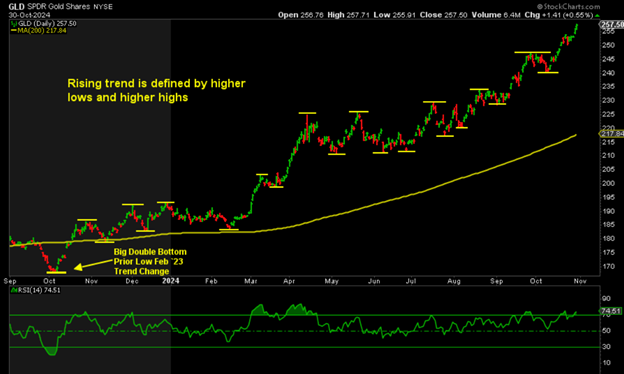This screenshot has width=624, height=374.
Task: Click the 180 price axis label
Action: pos(608,239)
